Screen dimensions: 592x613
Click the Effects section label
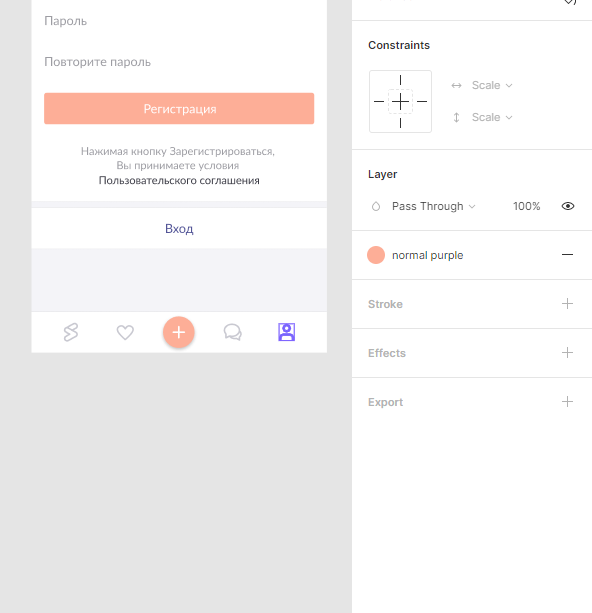387,353
